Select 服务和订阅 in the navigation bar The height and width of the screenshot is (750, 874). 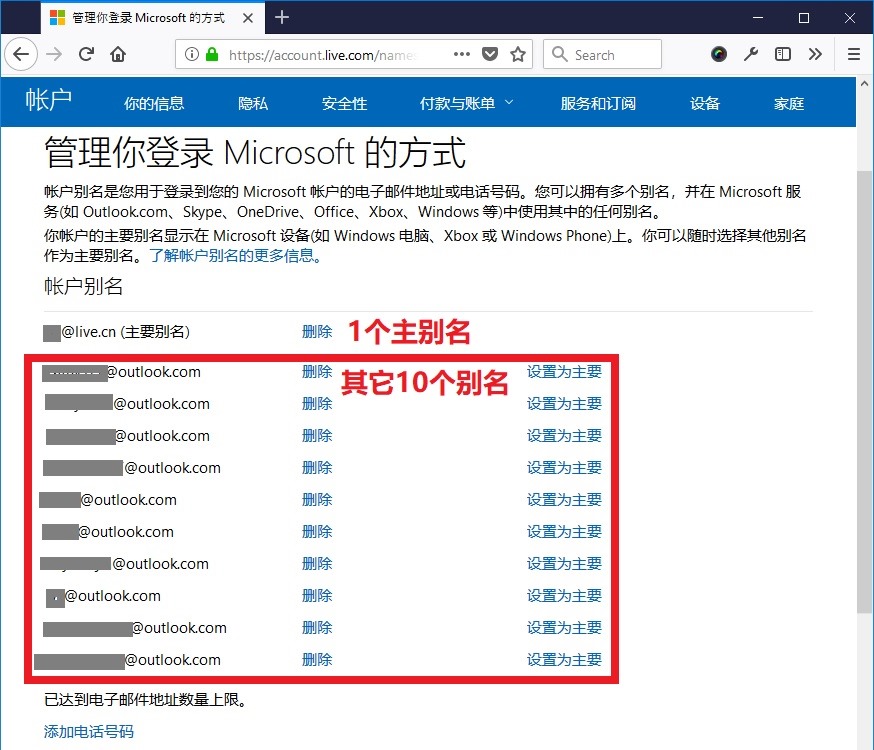[598, 103]
